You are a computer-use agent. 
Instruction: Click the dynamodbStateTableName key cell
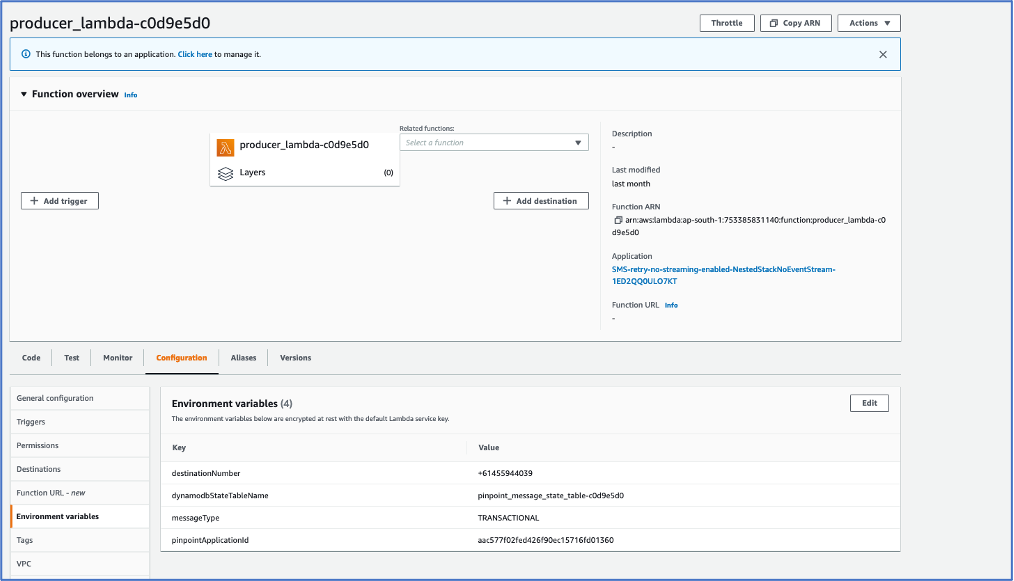220,496
